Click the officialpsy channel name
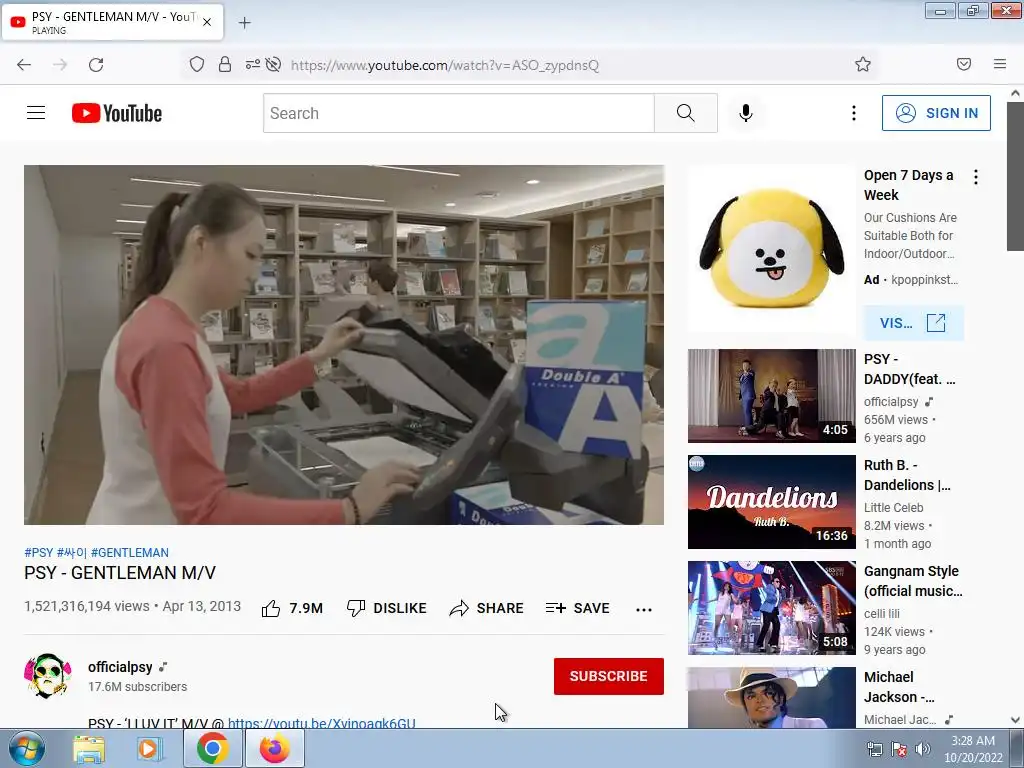The image size is (1024, 768). click(120, 667)
